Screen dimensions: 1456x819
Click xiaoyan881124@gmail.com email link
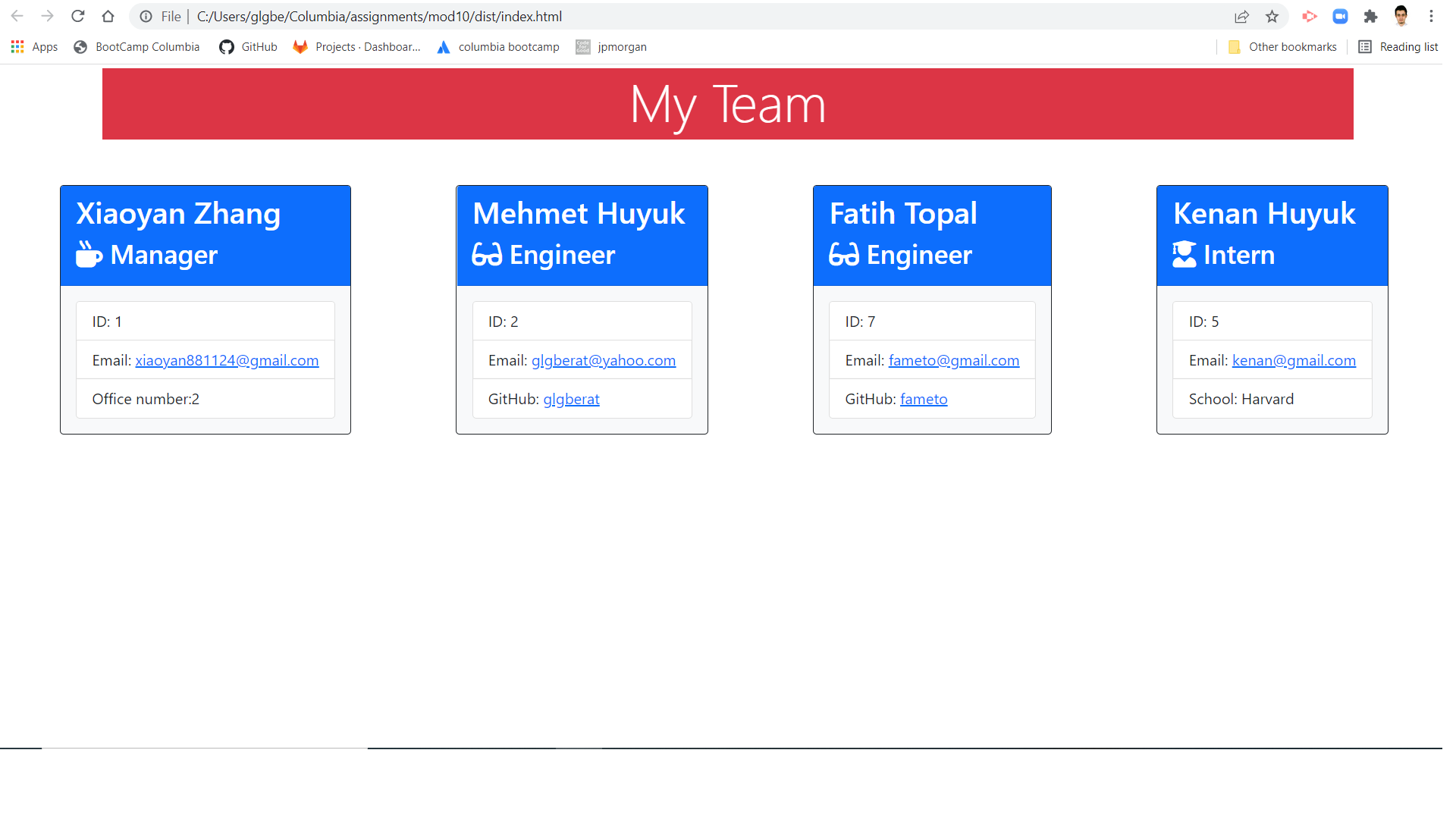tap(227, 361)
